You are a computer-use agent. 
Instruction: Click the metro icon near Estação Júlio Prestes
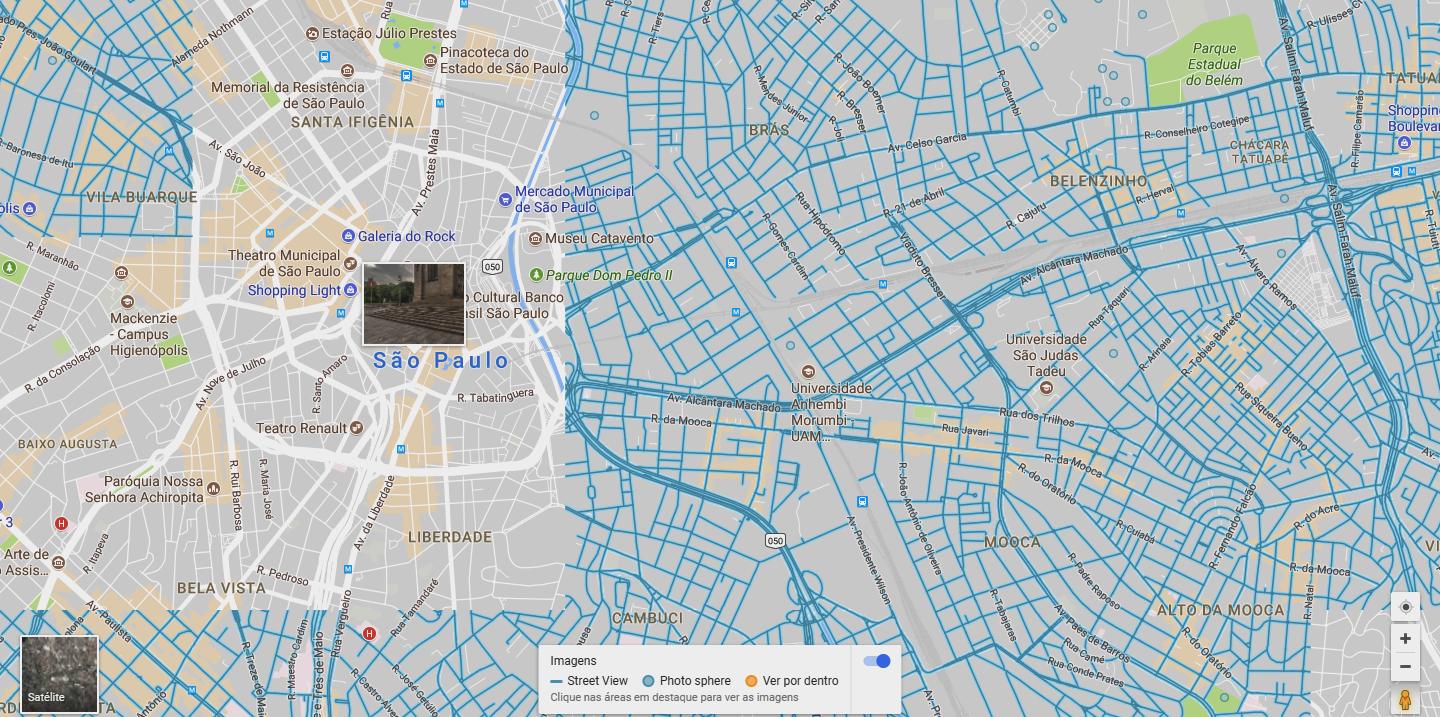coord(438,102)
